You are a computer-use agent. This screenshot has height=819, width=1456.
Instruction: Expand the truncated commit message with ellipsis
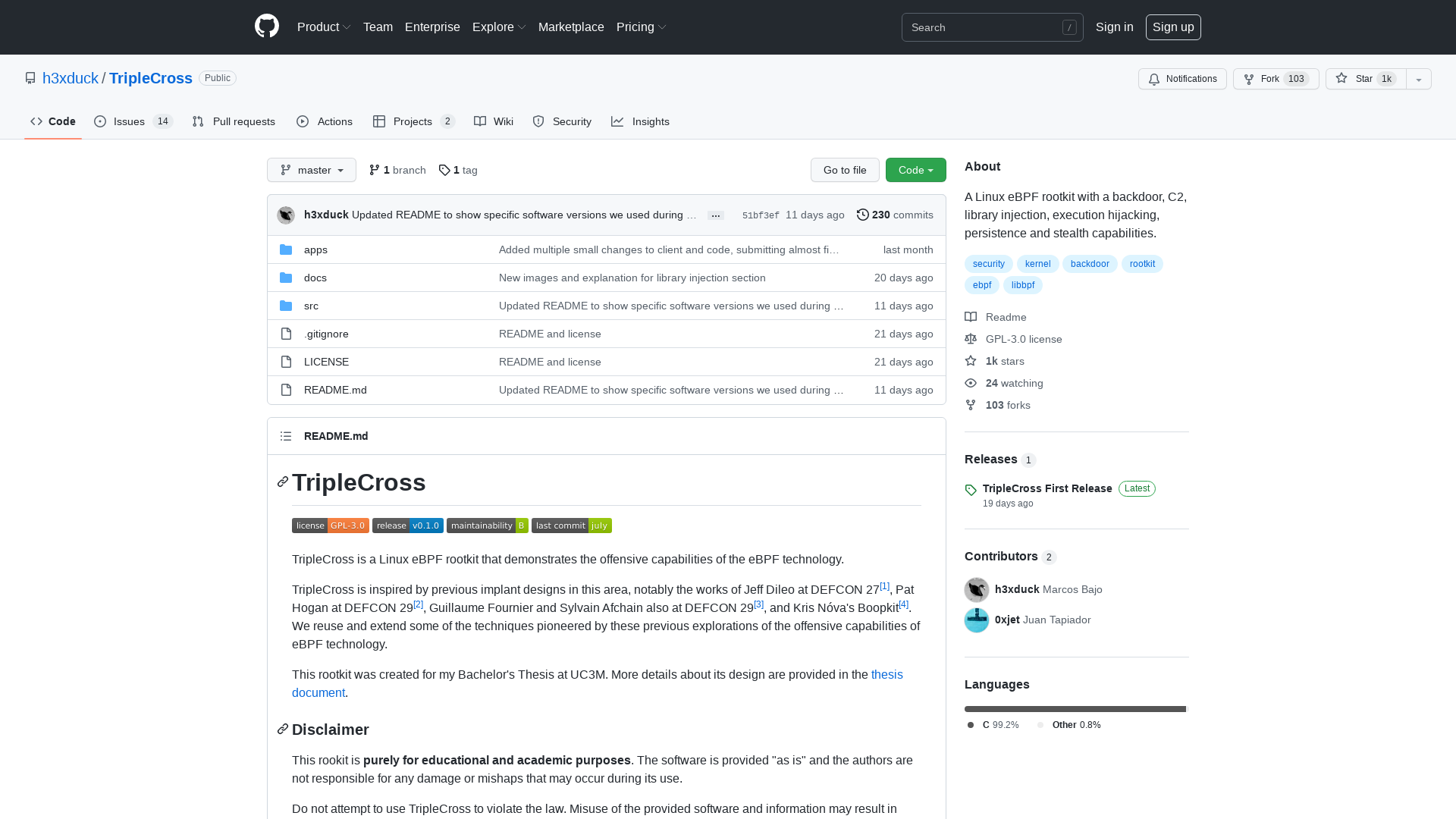click(x=715, y=215)
